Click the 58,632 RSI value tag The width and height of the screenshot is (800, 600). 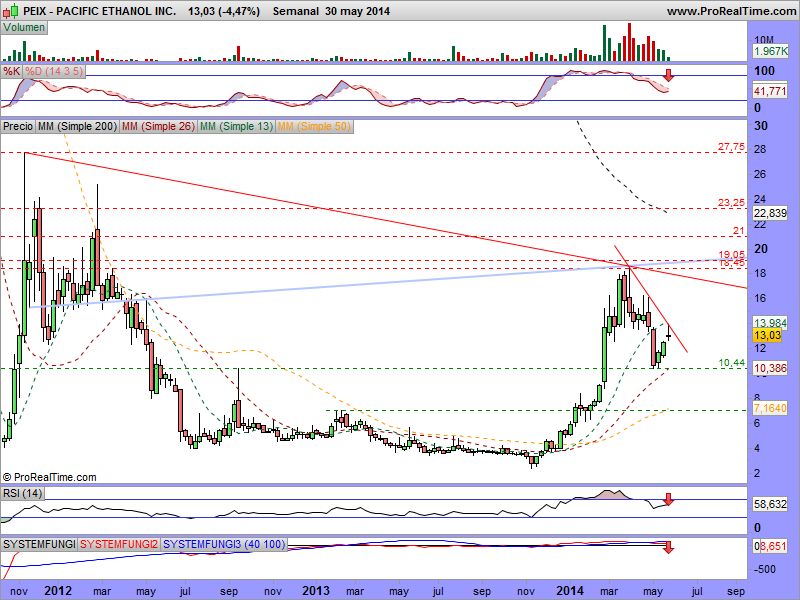tap(770, 504)
